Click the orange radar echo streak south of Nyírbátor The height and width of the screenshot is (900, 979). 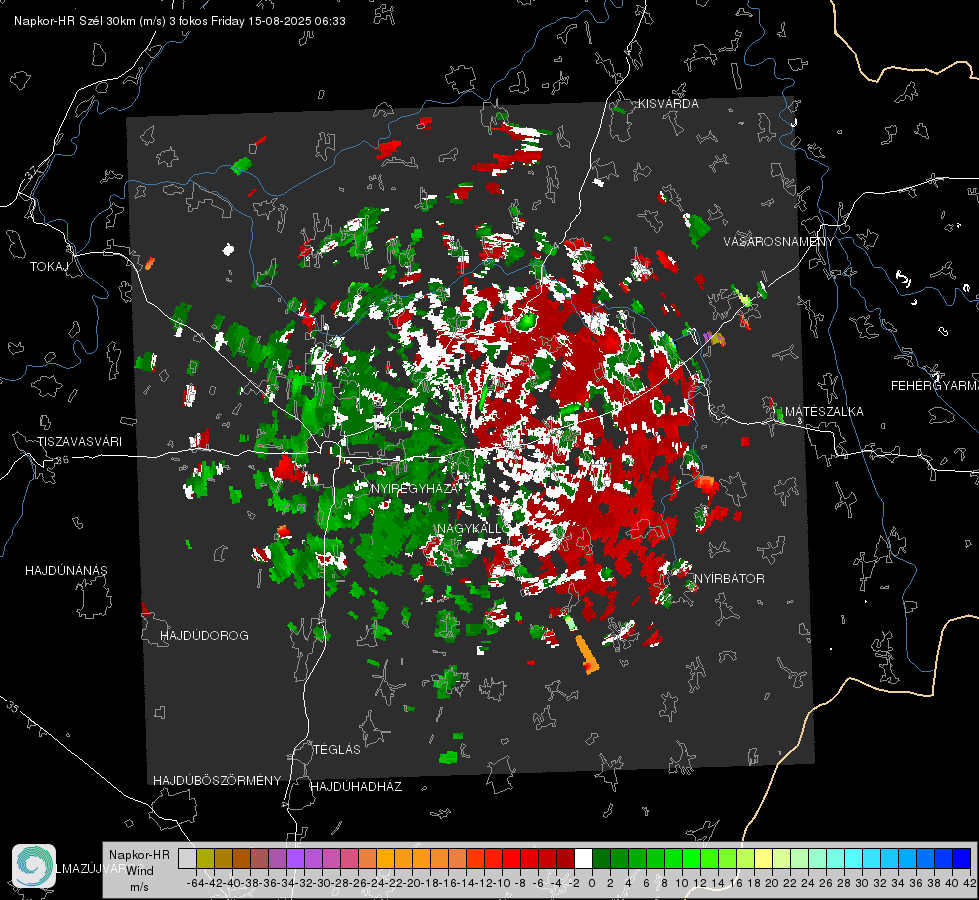pos(587,655)
